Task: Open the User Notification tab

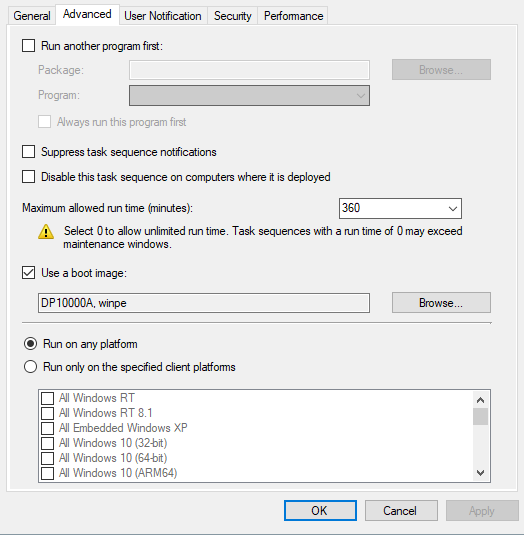Action: (163, 16)
